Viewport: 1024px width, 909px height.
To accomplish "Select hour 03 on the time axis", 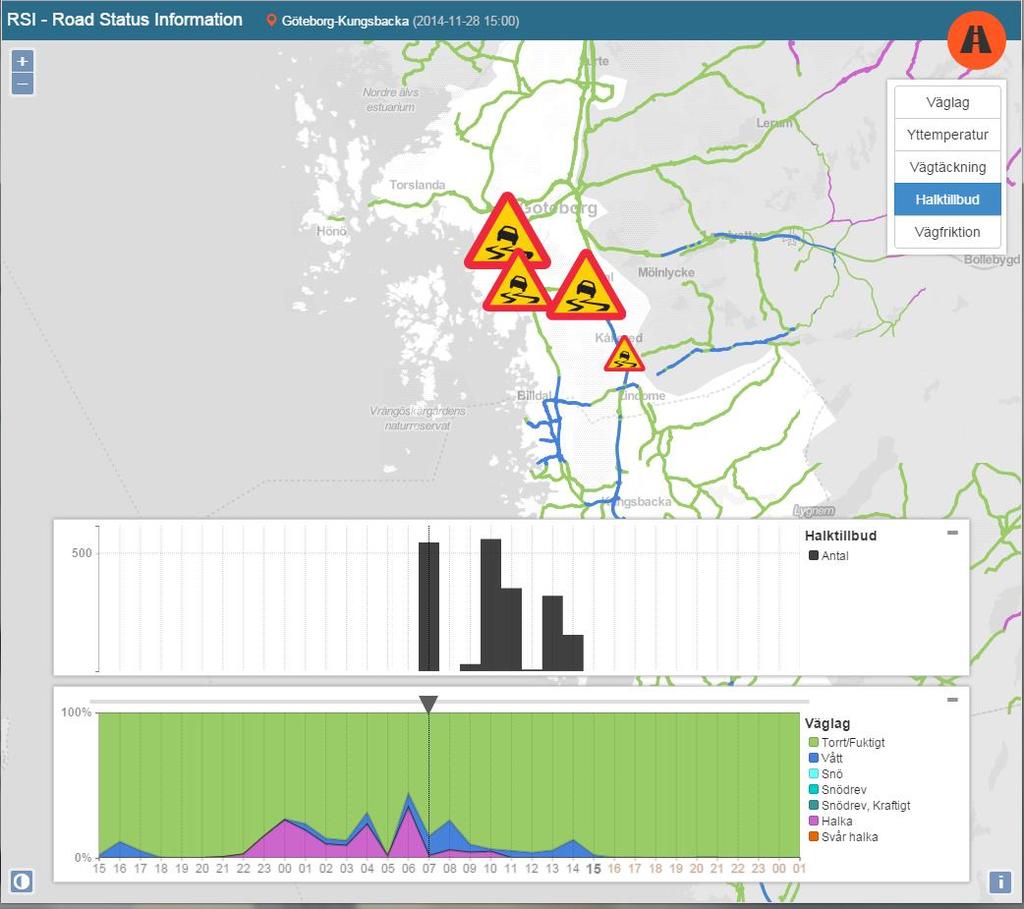I will pyautogui.click(x=347, y=869).
